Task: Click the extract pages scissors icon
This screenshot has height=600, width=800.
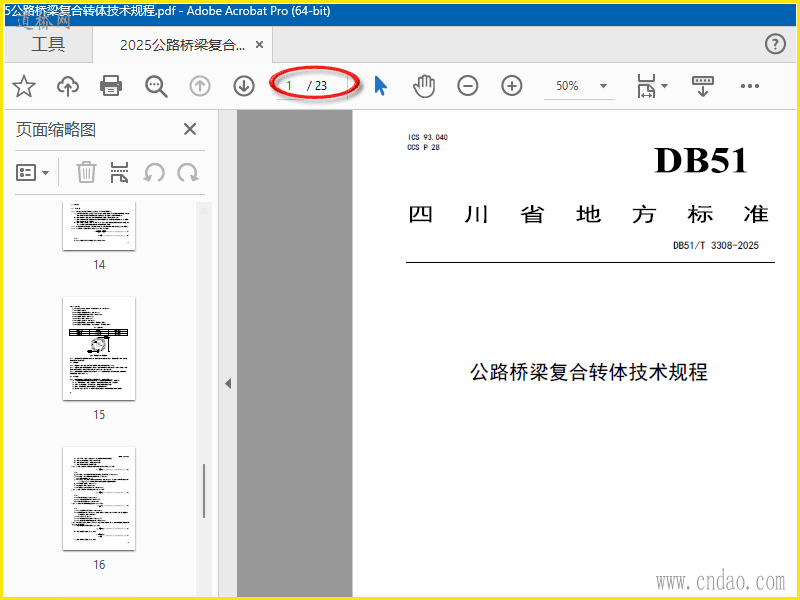Action: [x=119, y=172]
